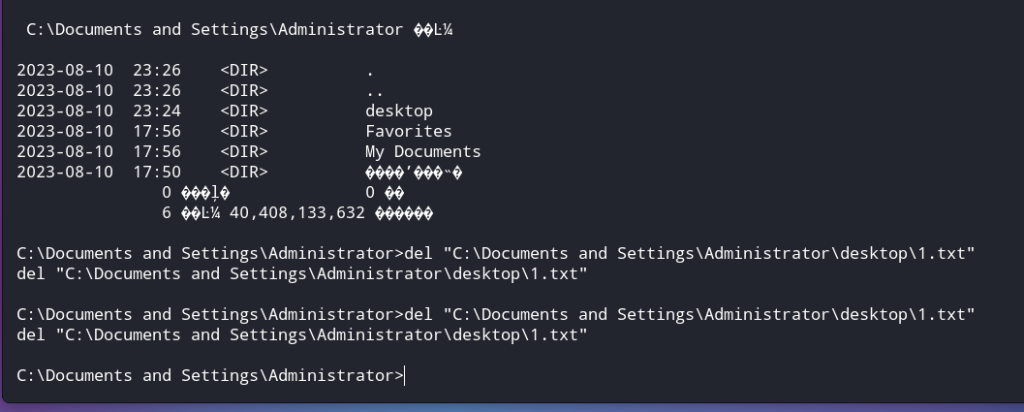Click the 17:50 timestamp in the listing
The width and height of the screenshot is (1024, 412).
coord(157,172)
